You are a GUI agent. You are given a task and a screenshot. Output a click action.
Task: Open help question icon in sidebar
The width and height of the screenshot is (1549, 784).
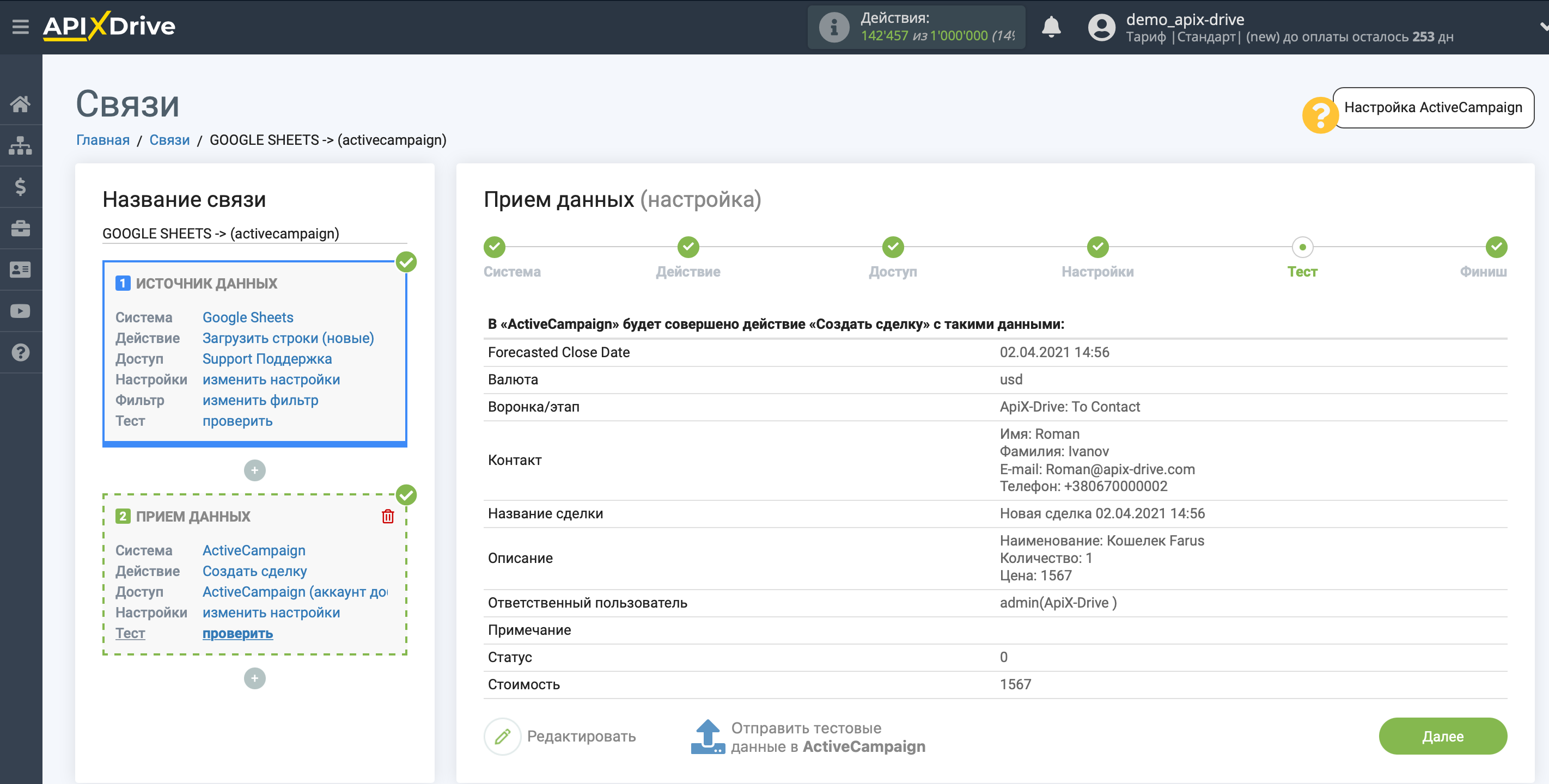(21, 353)
